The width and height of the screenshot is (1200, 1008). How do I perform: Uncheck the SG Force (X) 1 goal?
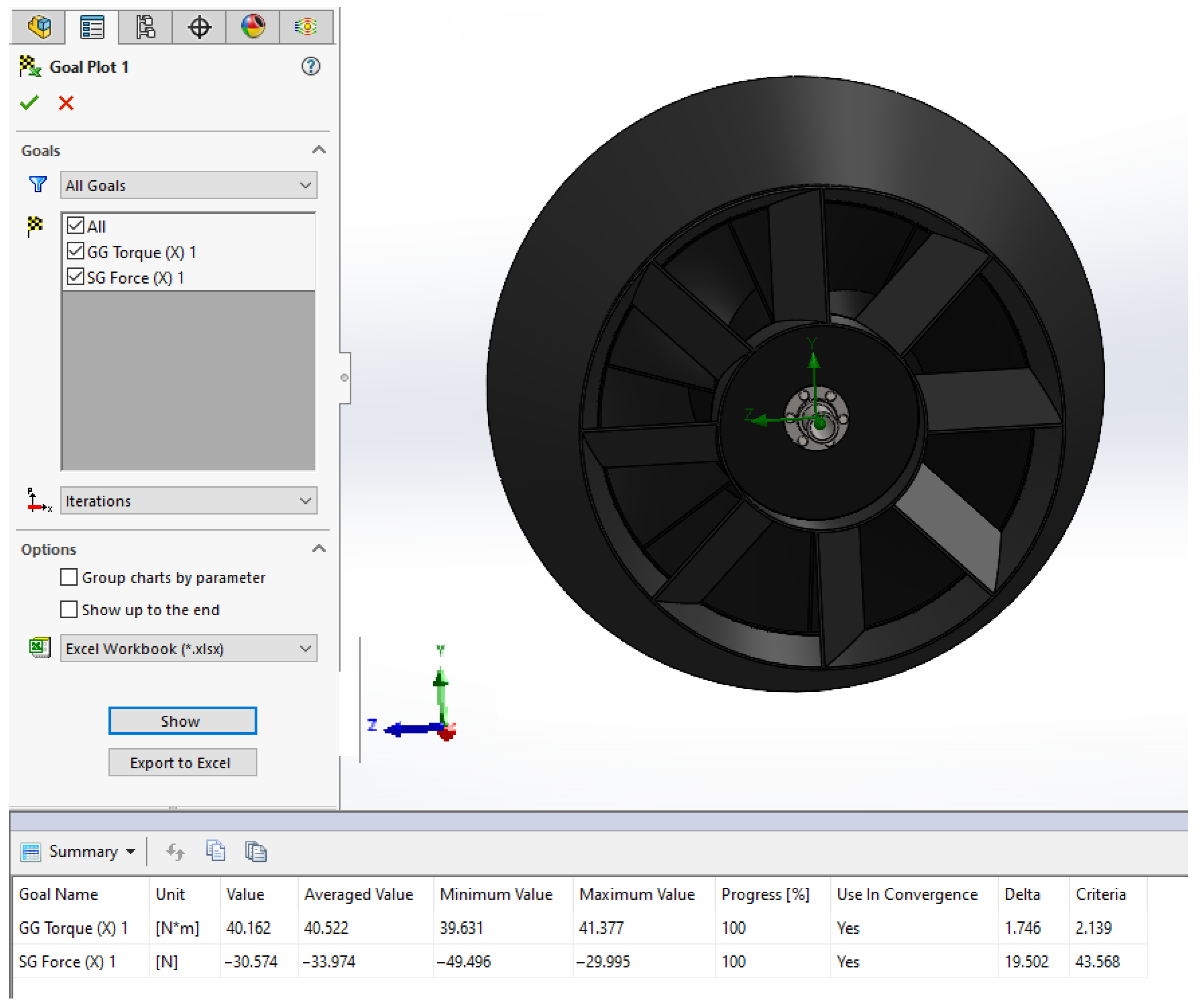click(75, 277)
